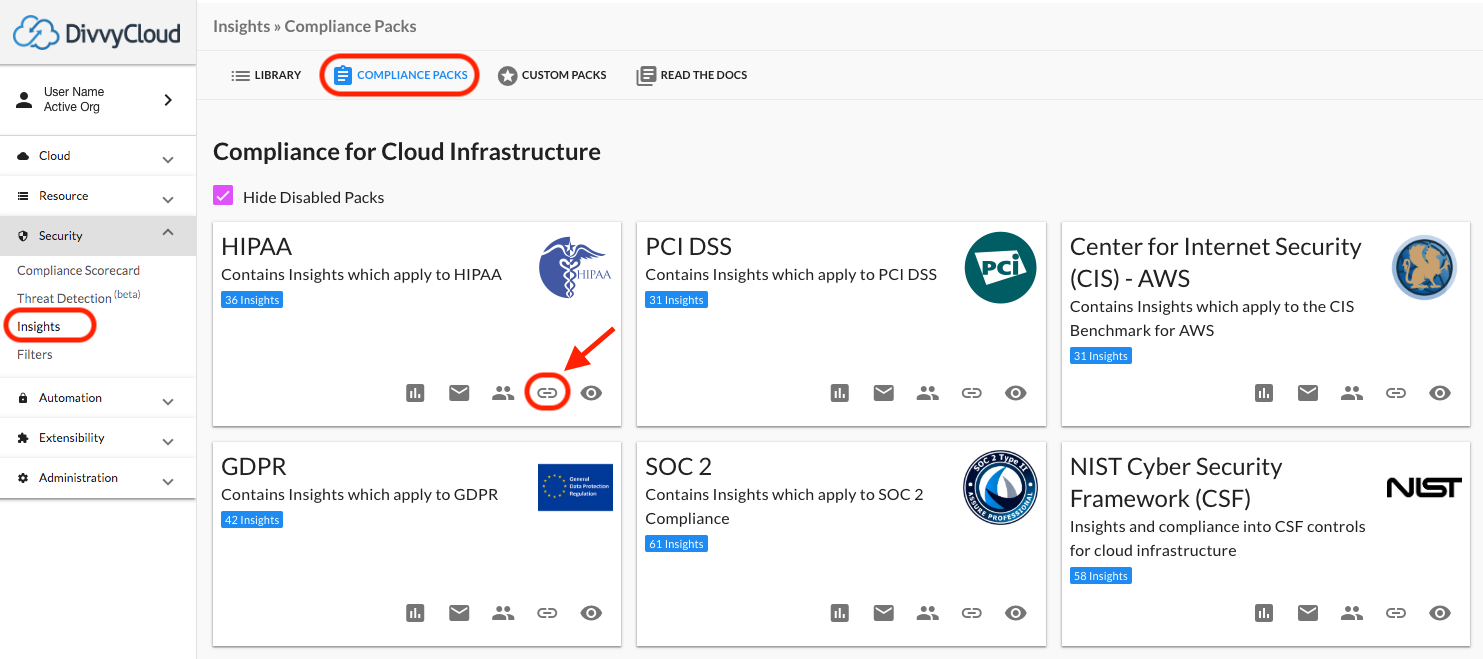Expand the Cloud sidebar section
Image resolution: width=1483 pixels, height=659 pixels.
[x=98, y=156]
